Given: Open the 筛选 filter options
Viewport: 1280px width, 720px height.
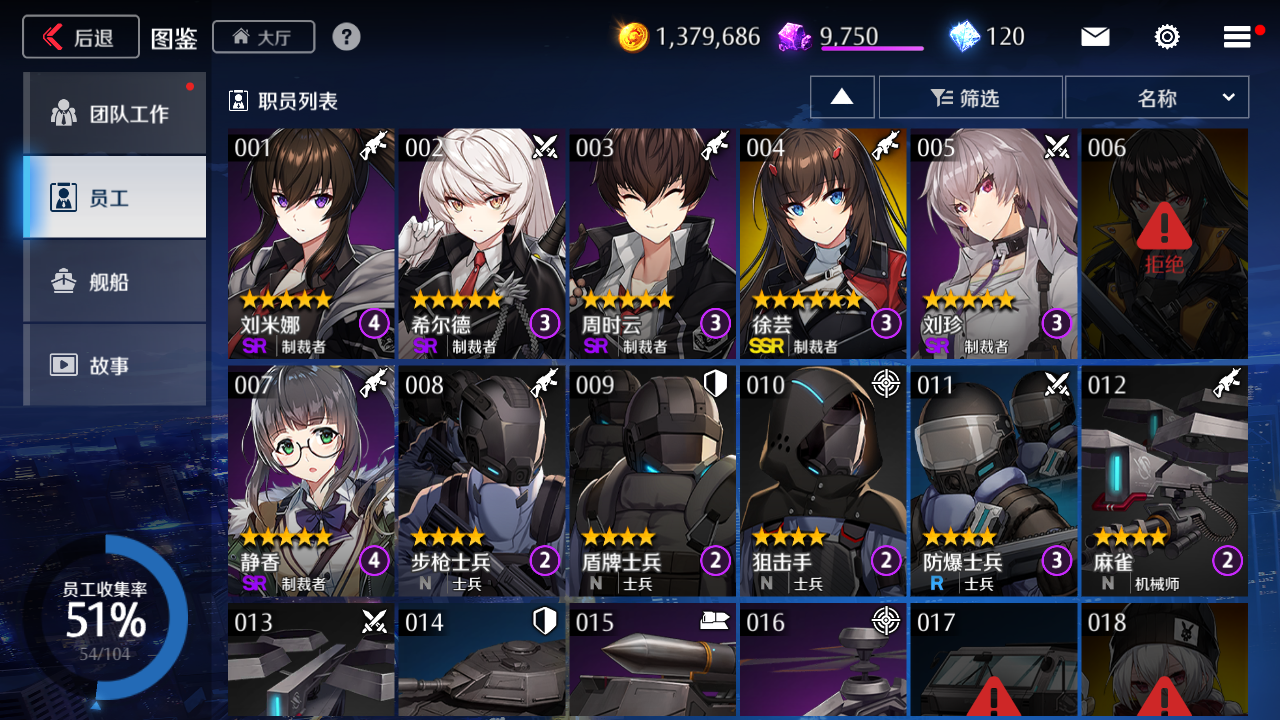Looking at the screenshot, I should 970,97.
